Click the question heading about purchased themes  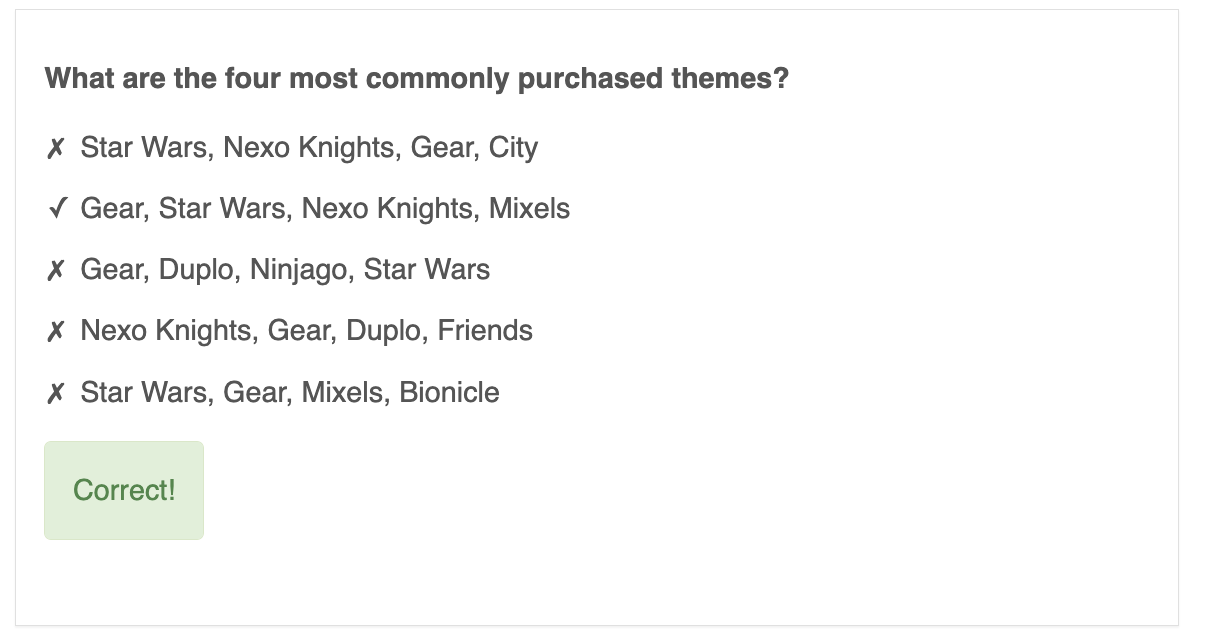pos(417,78)
